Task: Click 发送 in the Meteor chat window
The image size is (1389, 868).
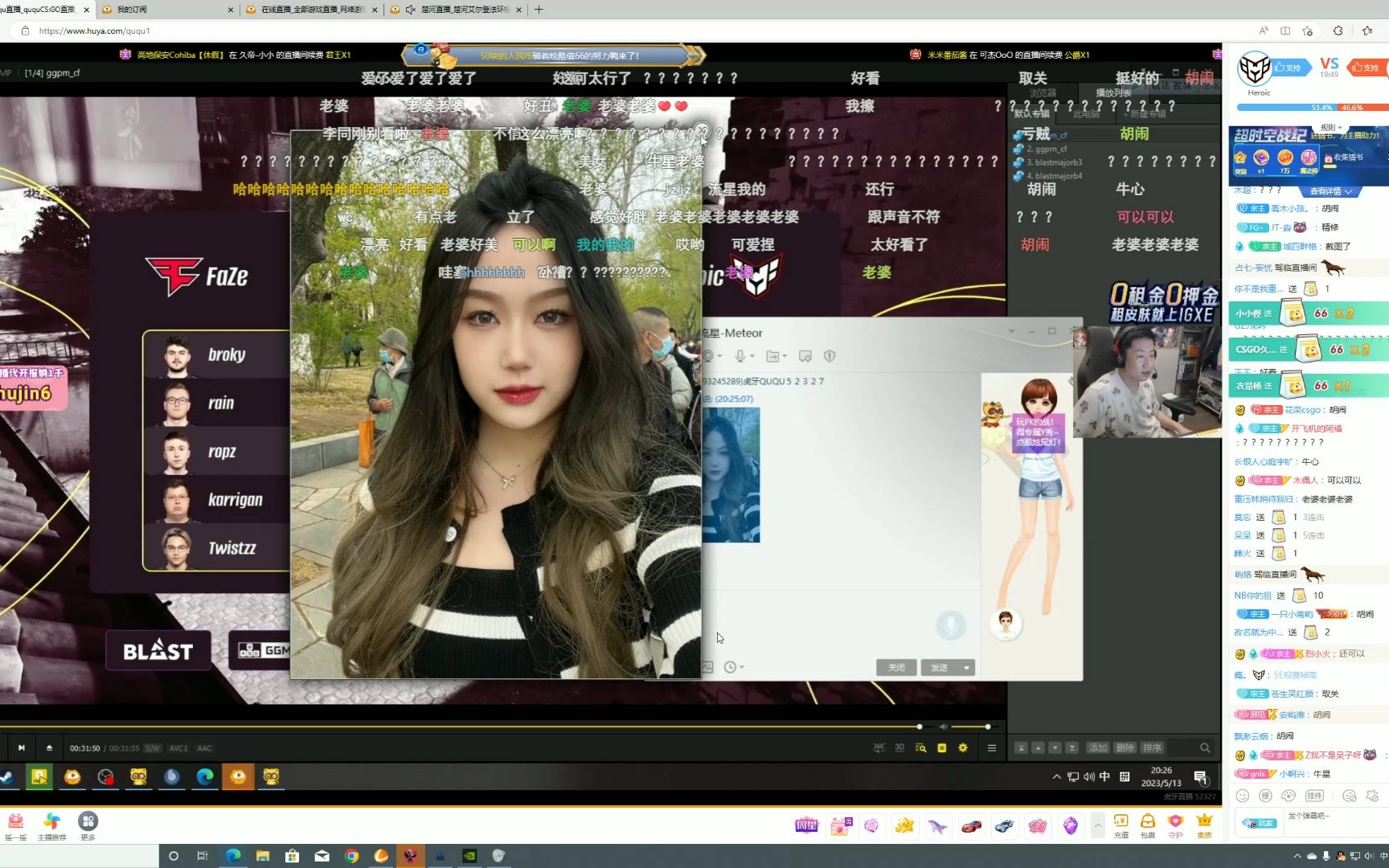Action: tap(939, 667)
